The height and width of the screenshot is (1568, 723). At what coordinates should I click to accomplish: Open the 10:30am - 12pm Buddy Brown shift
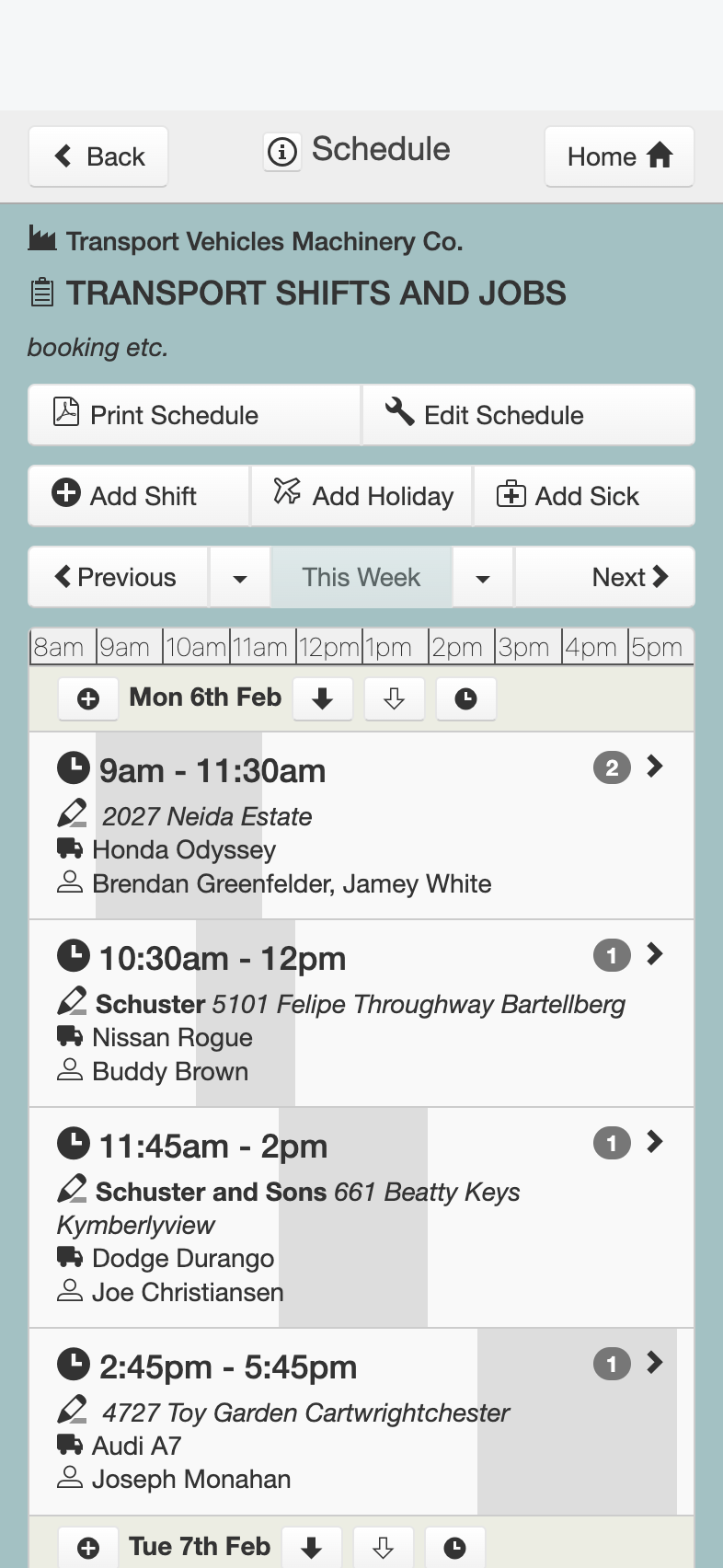[361, 1013]
